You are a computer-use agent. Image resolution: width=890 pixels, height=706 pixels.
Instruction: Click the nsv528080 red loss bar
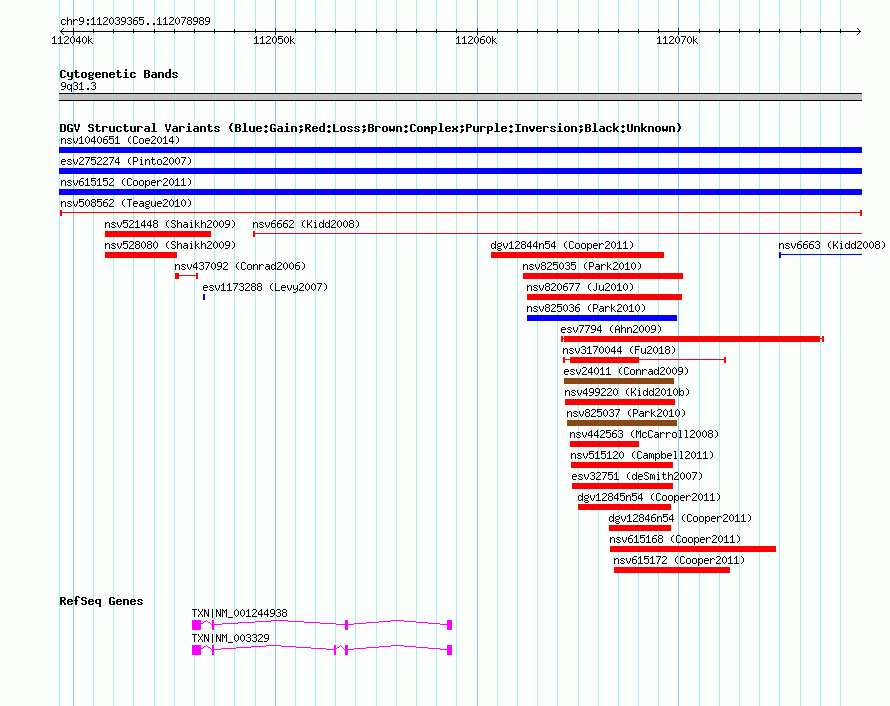point(141,255)
